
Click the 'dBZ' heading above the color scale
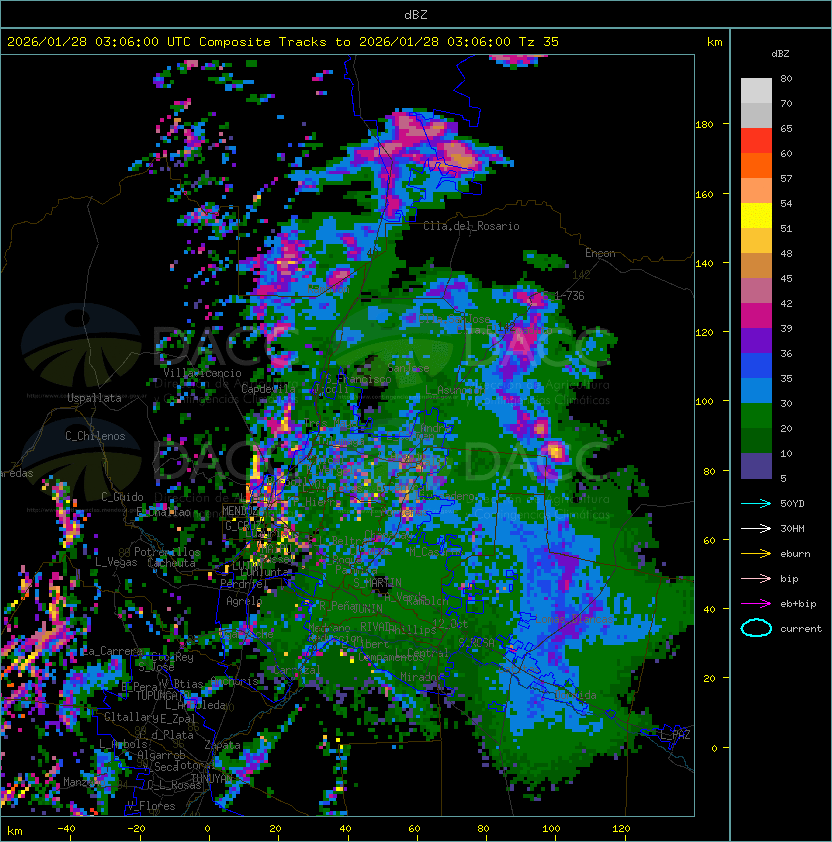click(780, 54)
